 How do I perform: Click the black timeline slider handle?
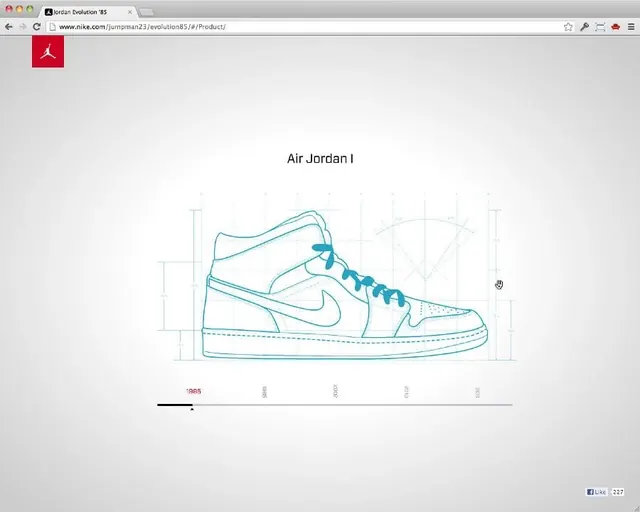coord(192,408)
